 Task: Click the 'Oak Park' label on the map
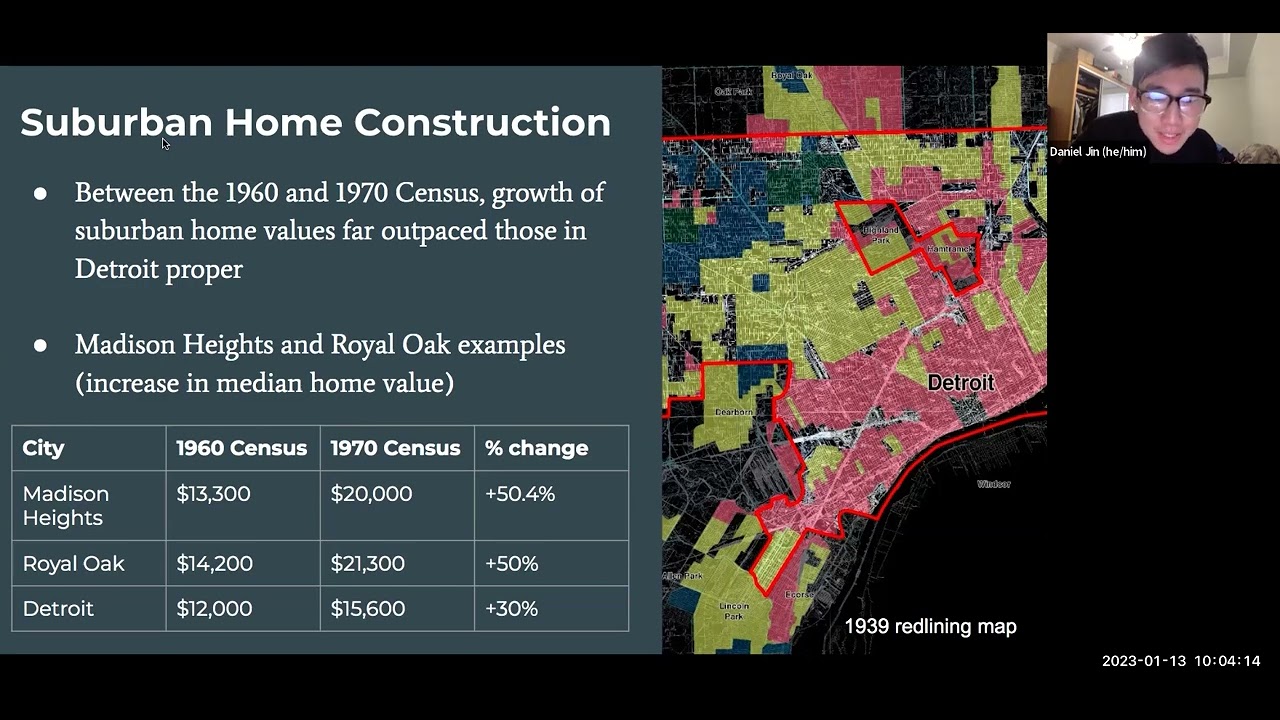click(x=733, y=91)
